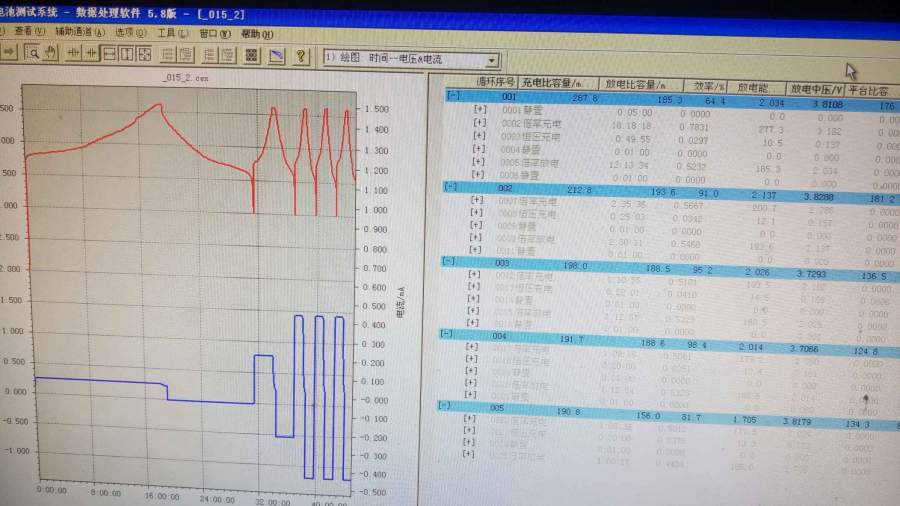Open the 选项(O) menu
This screenshot has width=900, height=506.
(x=131, y=33)
